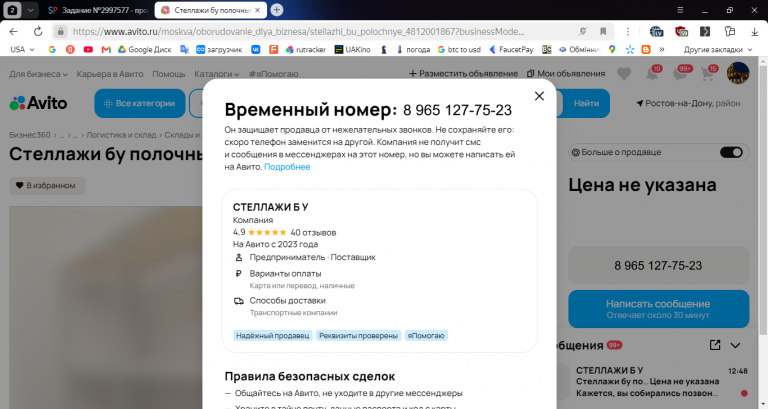Screen dimensions: 768x409
Task: Open the browser hamburger menu
Action: coord(680,10)
